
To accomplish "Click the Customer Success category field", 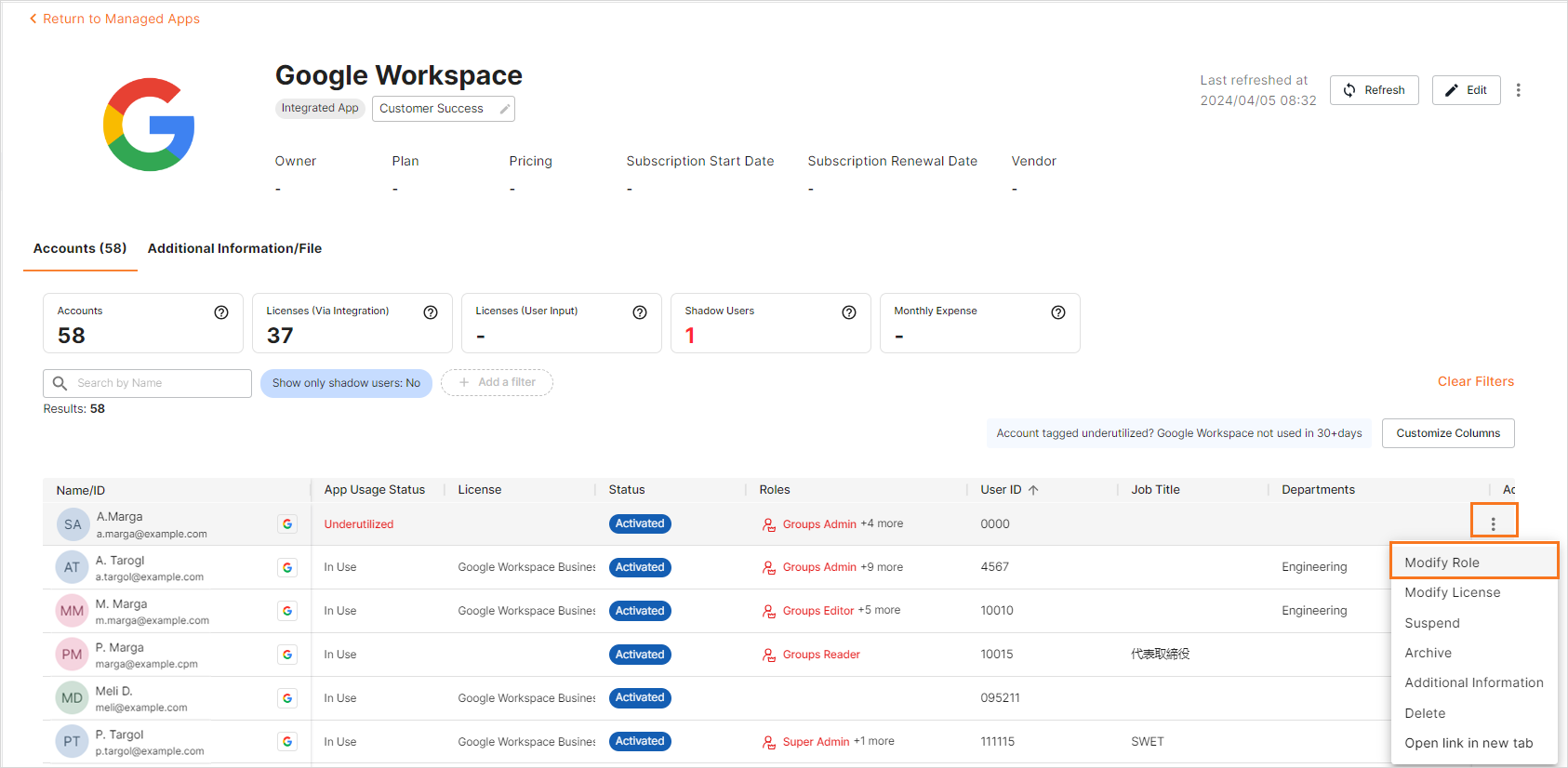I will tap(444, 109).
